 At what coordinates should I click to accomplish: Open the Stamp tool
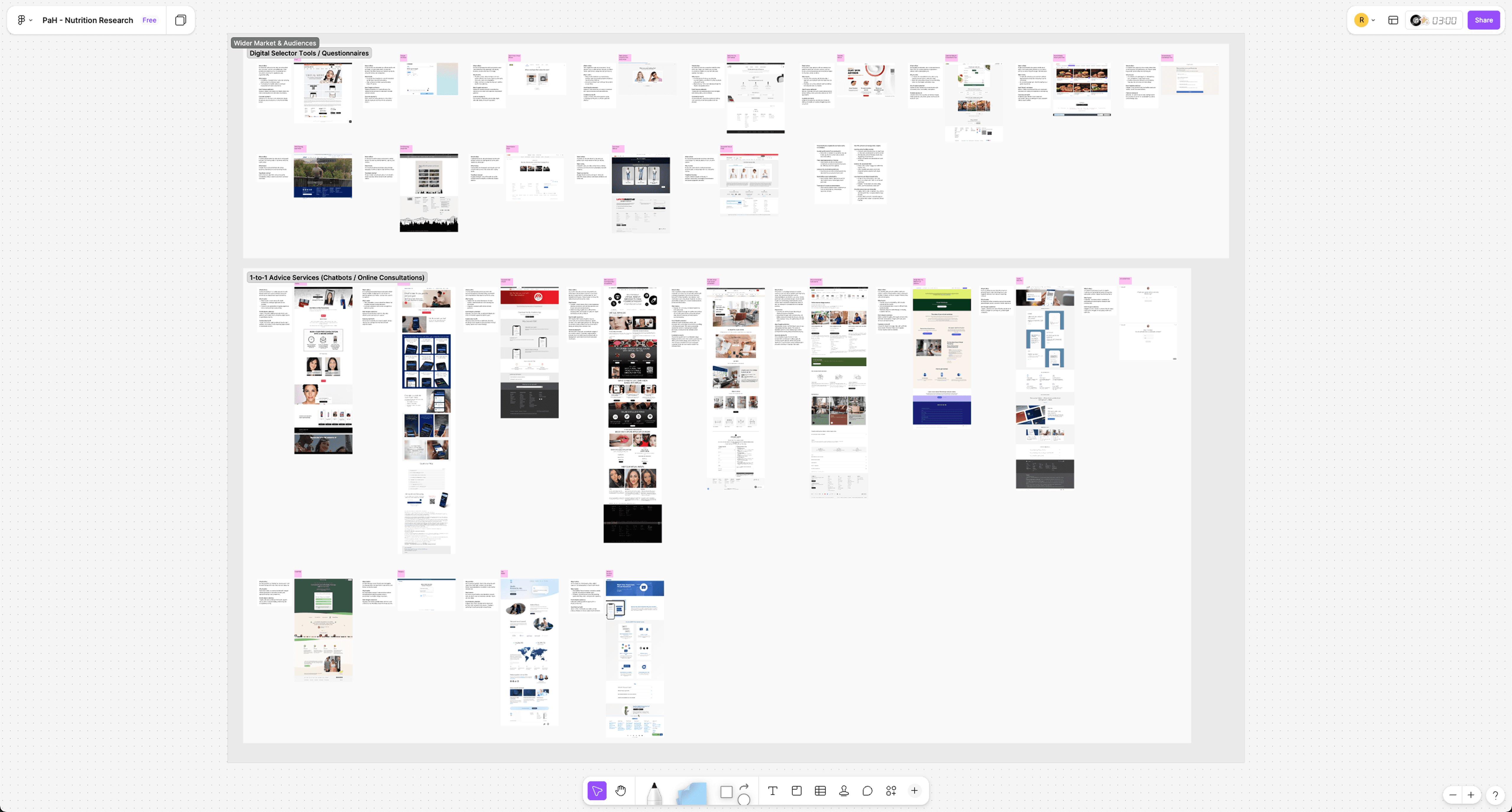coord(844,791)
